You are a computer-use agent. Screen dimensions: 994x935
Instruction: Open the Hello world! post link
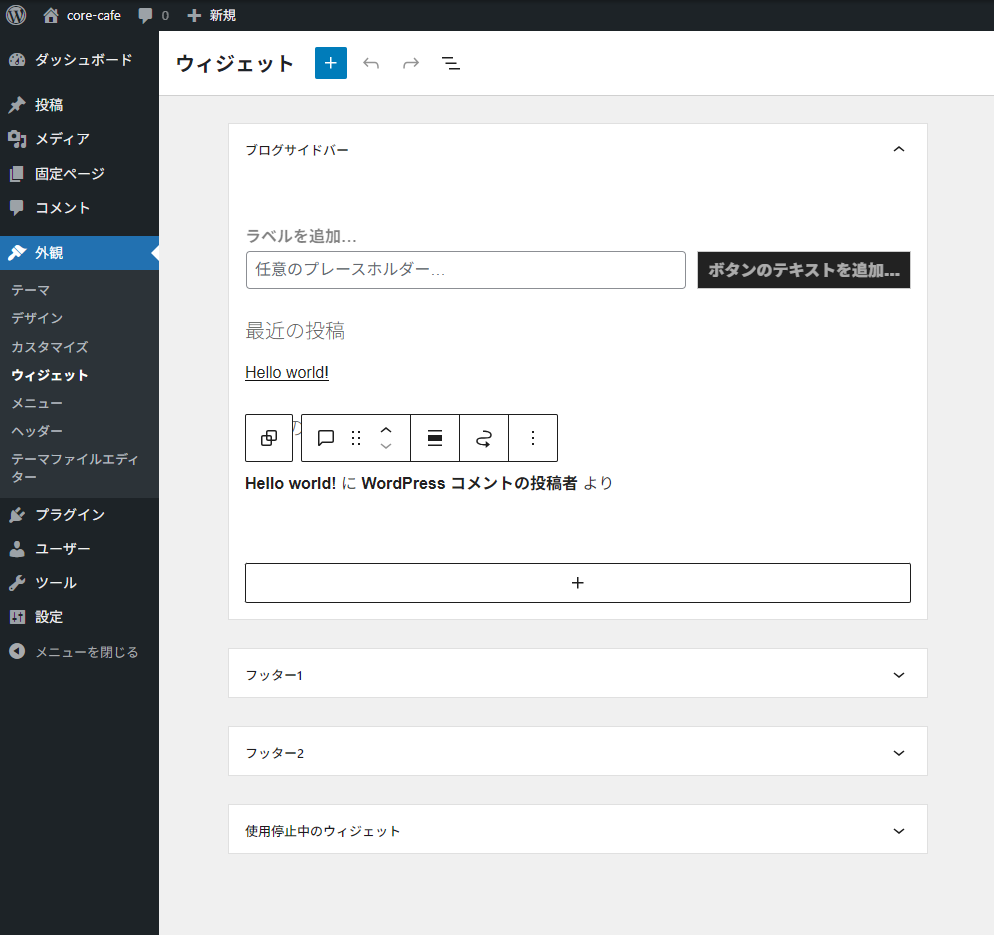[287, 372]
